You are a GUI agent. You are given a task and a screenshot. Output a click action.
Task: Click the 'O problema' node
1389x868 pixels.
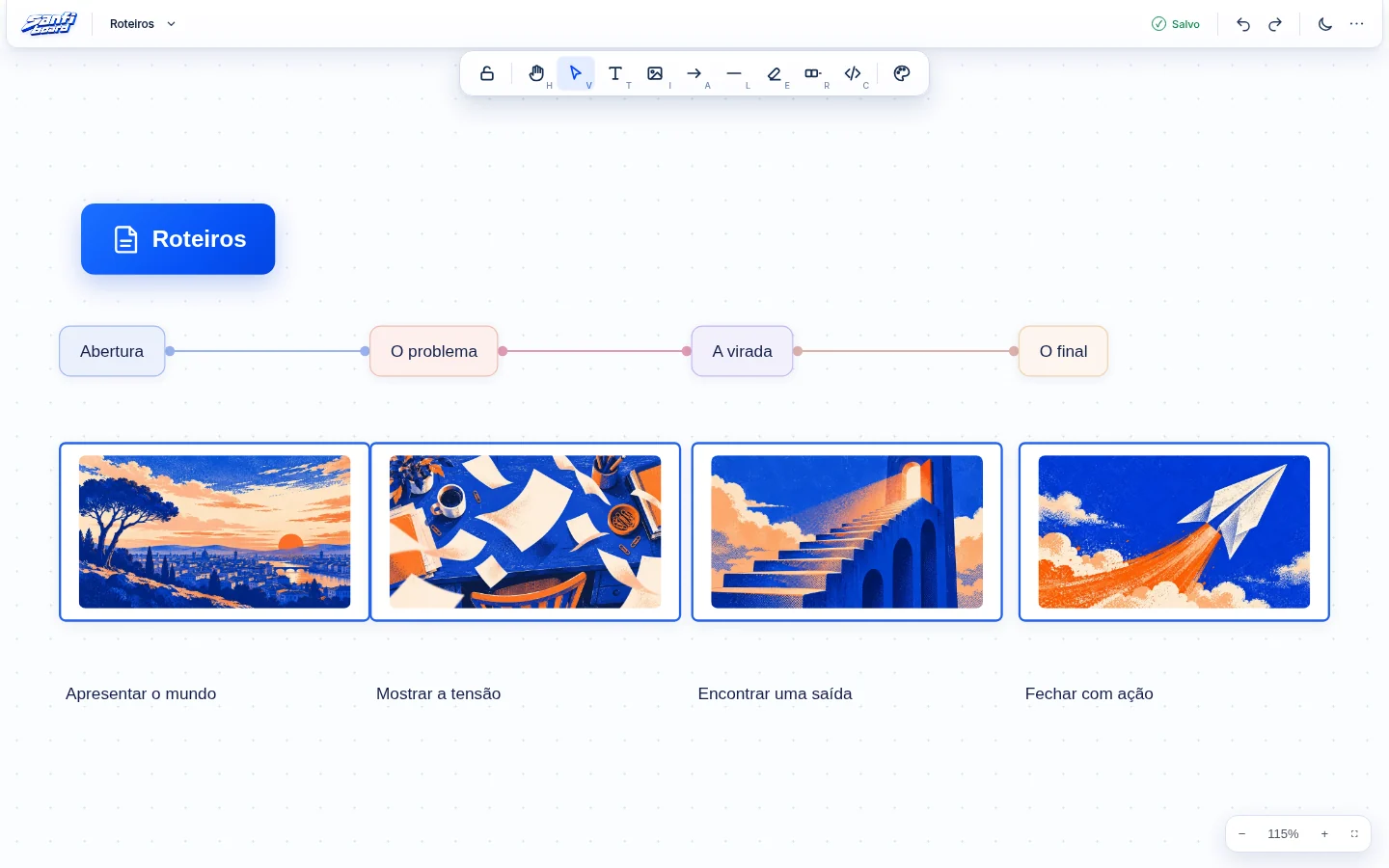[x=434, y=351]
